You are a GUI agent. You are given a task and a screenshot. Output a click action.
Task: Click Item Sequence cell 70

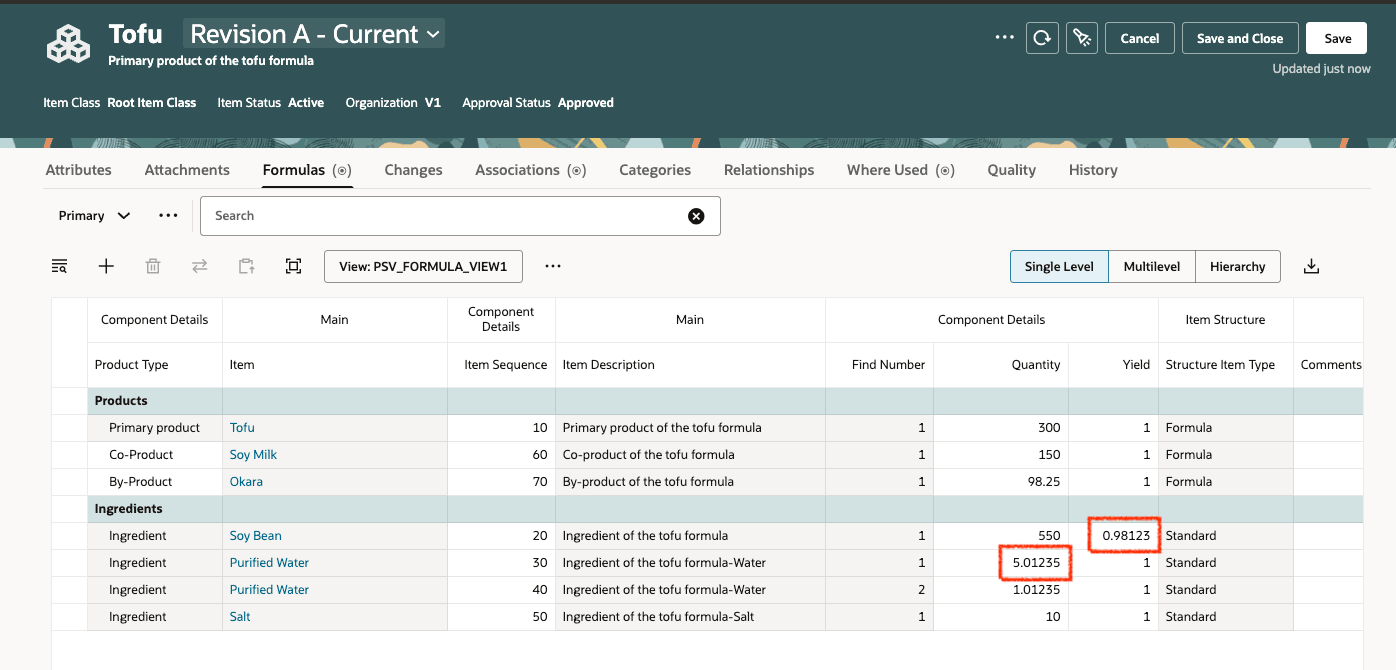pos(501,482)
